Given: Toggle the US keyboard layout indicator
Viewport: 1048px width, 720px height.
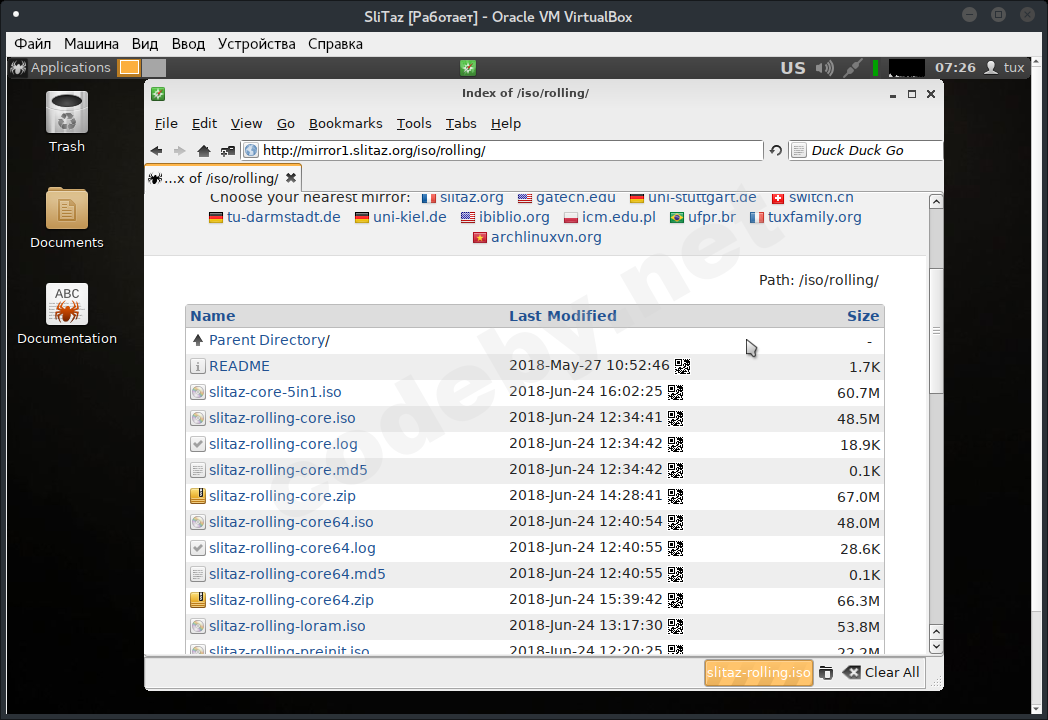Looking at the screenshot, I should click(x=793, y=68).
